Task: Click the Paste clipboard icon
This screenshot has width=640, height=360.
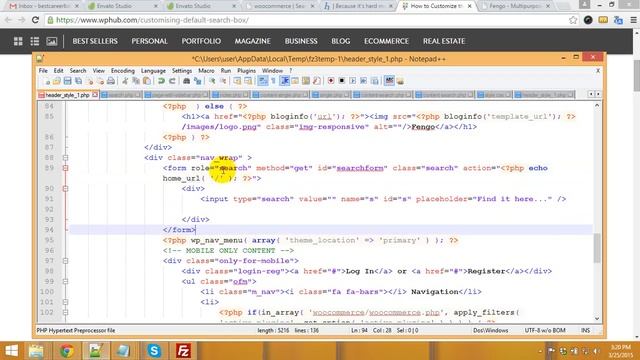Action: (147, 81)
